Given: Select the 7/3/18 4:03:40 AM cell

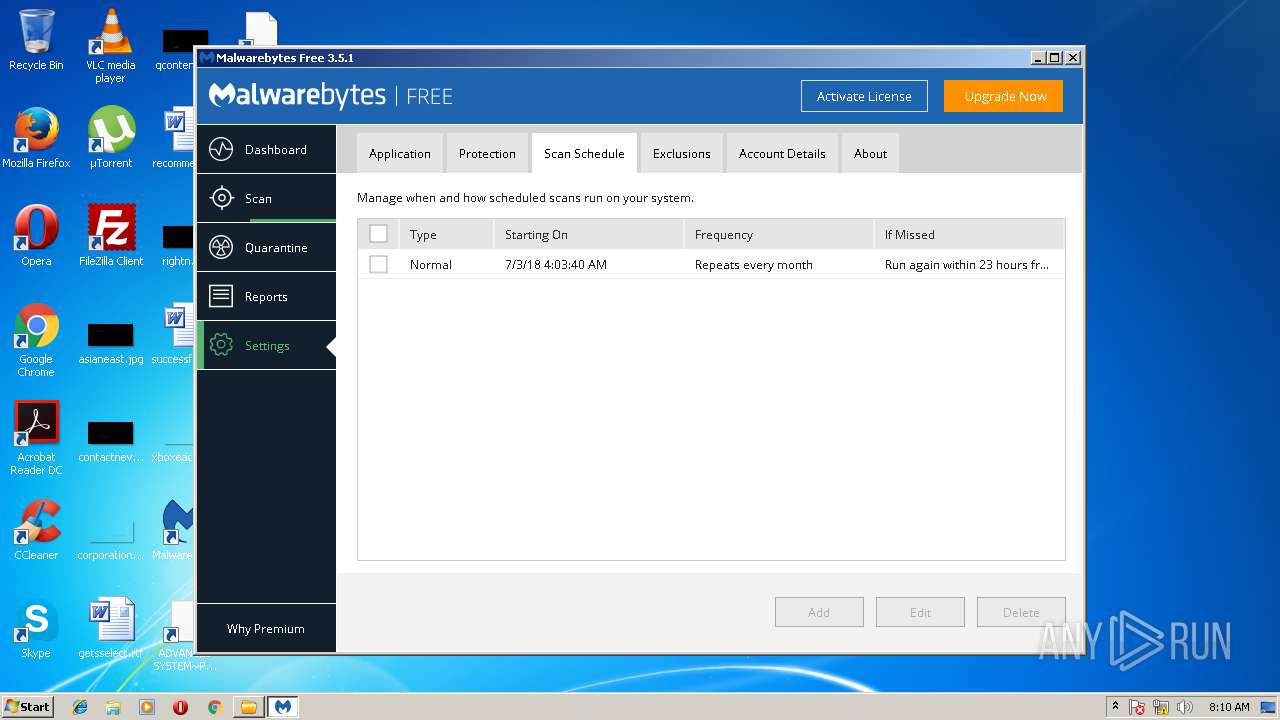Looking at the screenshot, I should (x=556, y=265).
